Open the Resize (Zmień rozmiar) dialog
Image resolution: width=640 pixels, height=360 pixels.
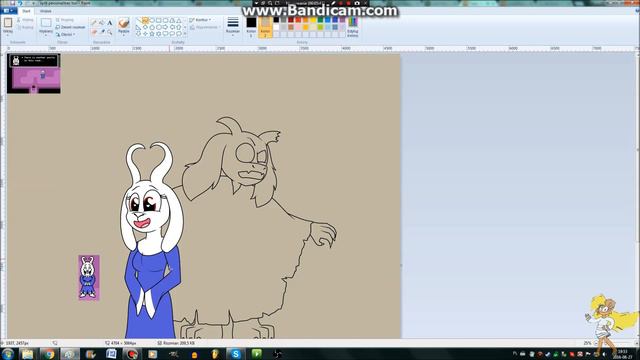pyautogui.click(x=70, y=27)
